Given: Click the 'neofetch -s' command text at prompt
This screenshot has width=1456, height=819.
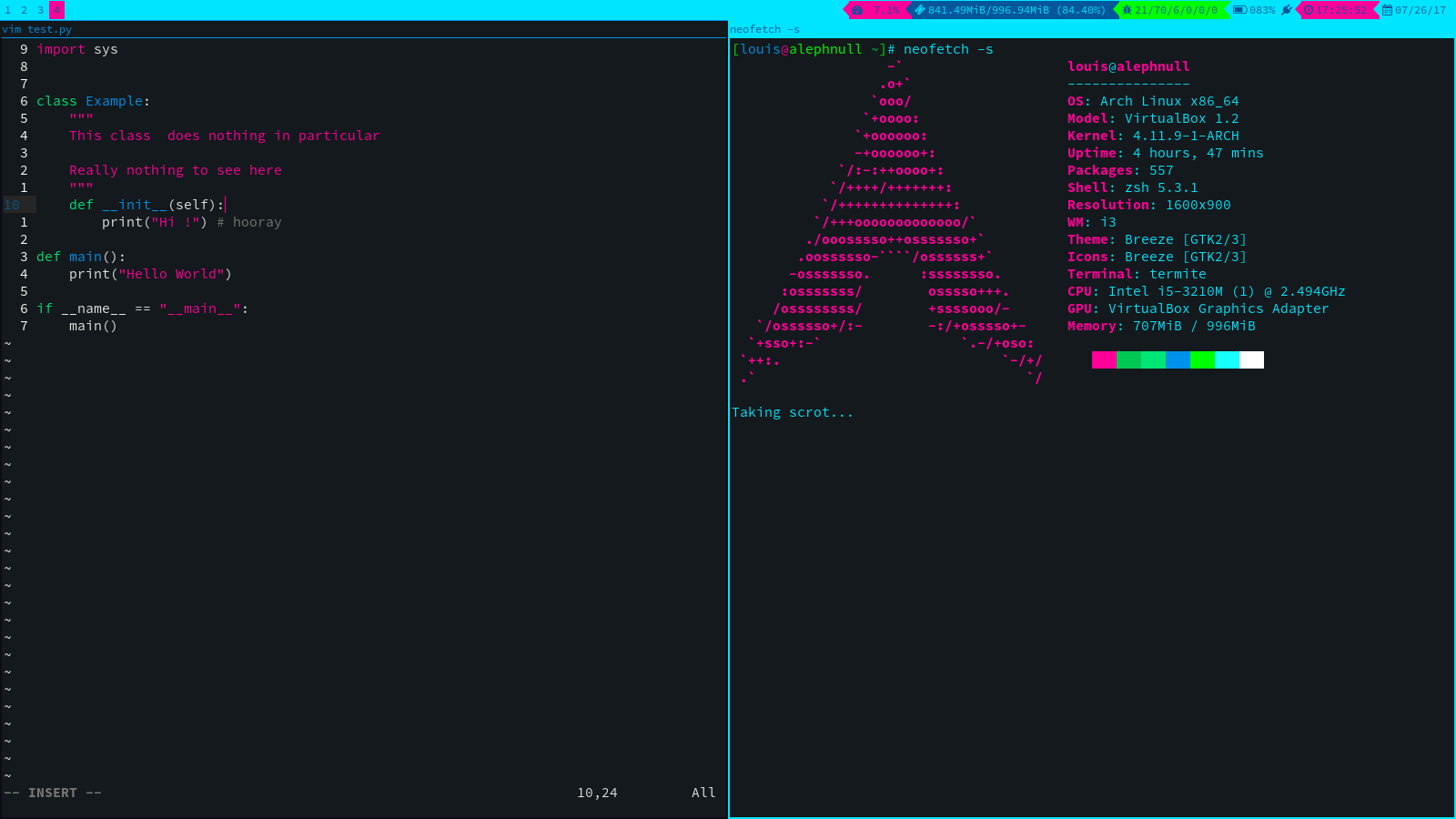Looking at the screenshot, I should coord(948,49).
